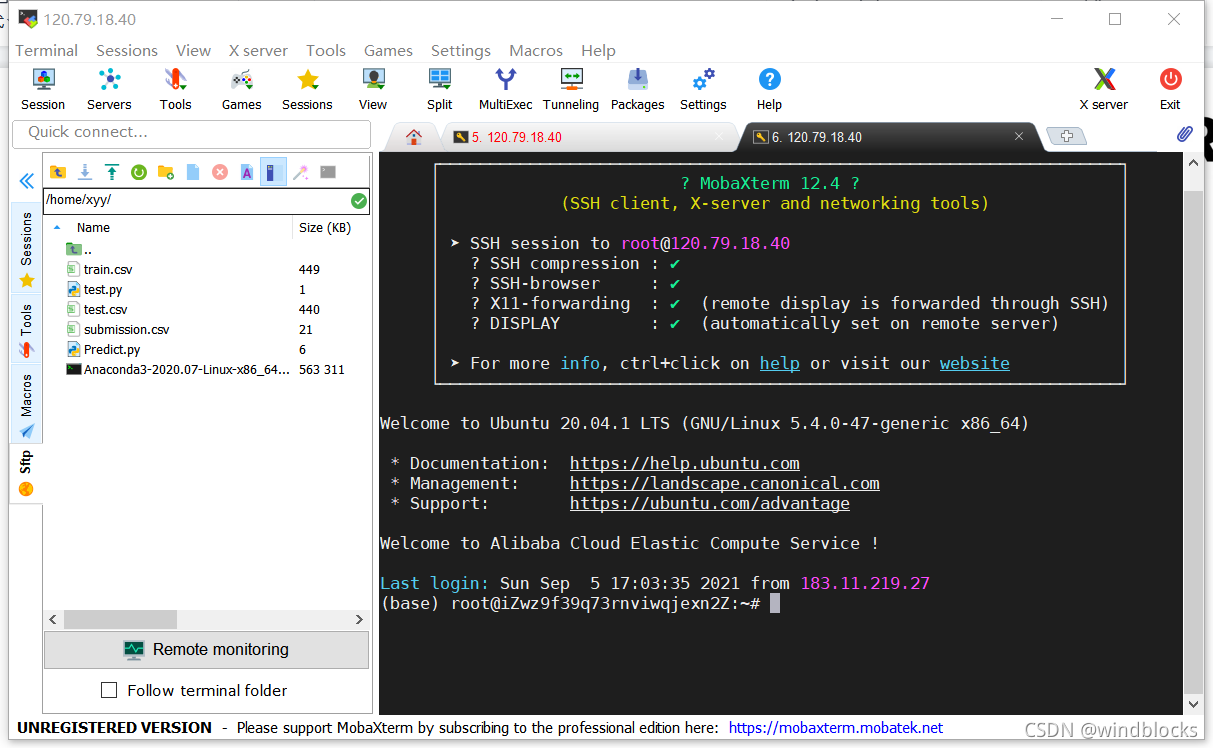Open the Settings menu
Viewport: 1213px width, 748px height.
point(461,50)
